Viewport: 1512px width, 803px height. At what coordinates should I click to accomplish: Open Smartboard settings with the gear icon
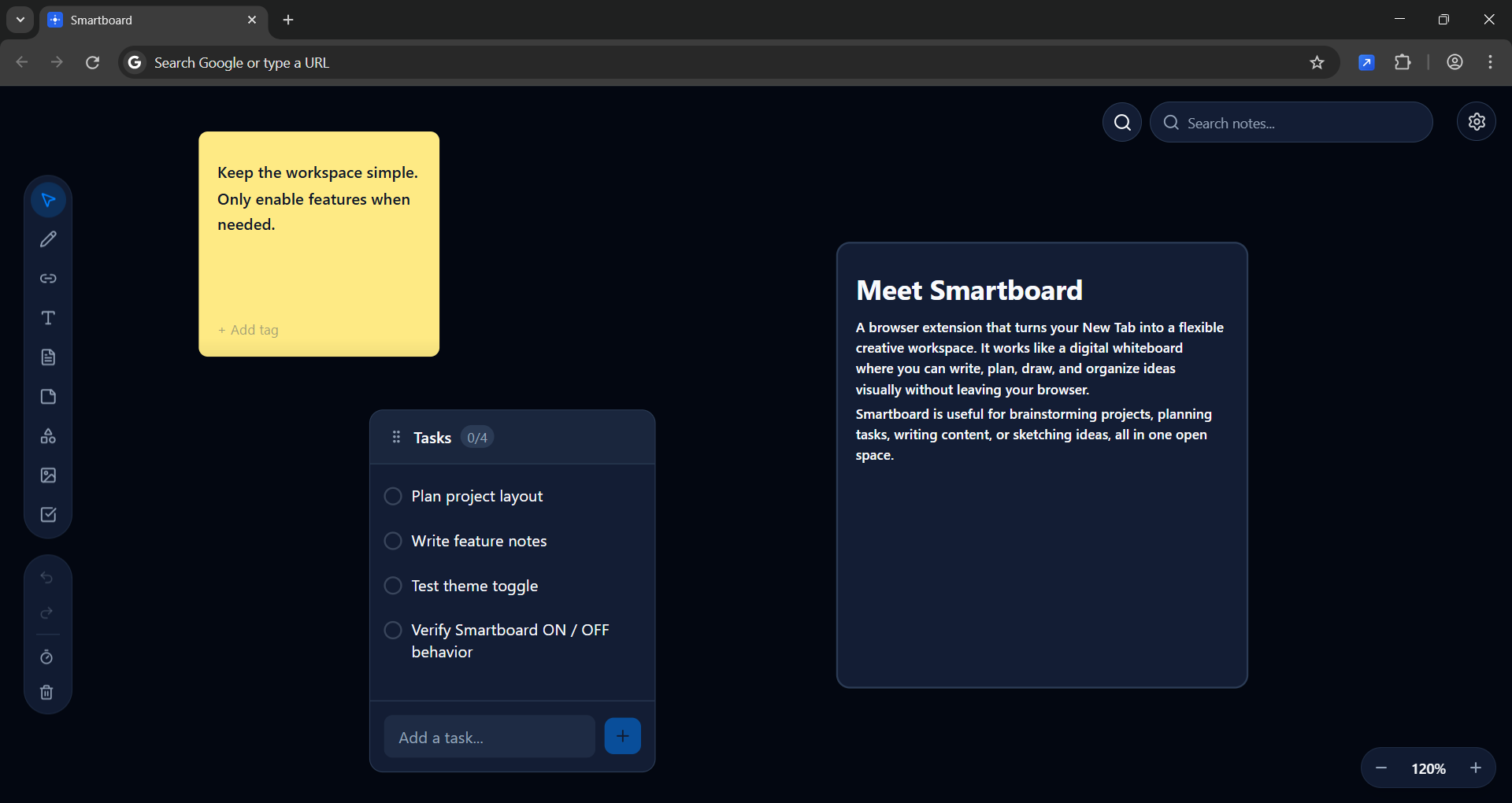click(1477, 121)
